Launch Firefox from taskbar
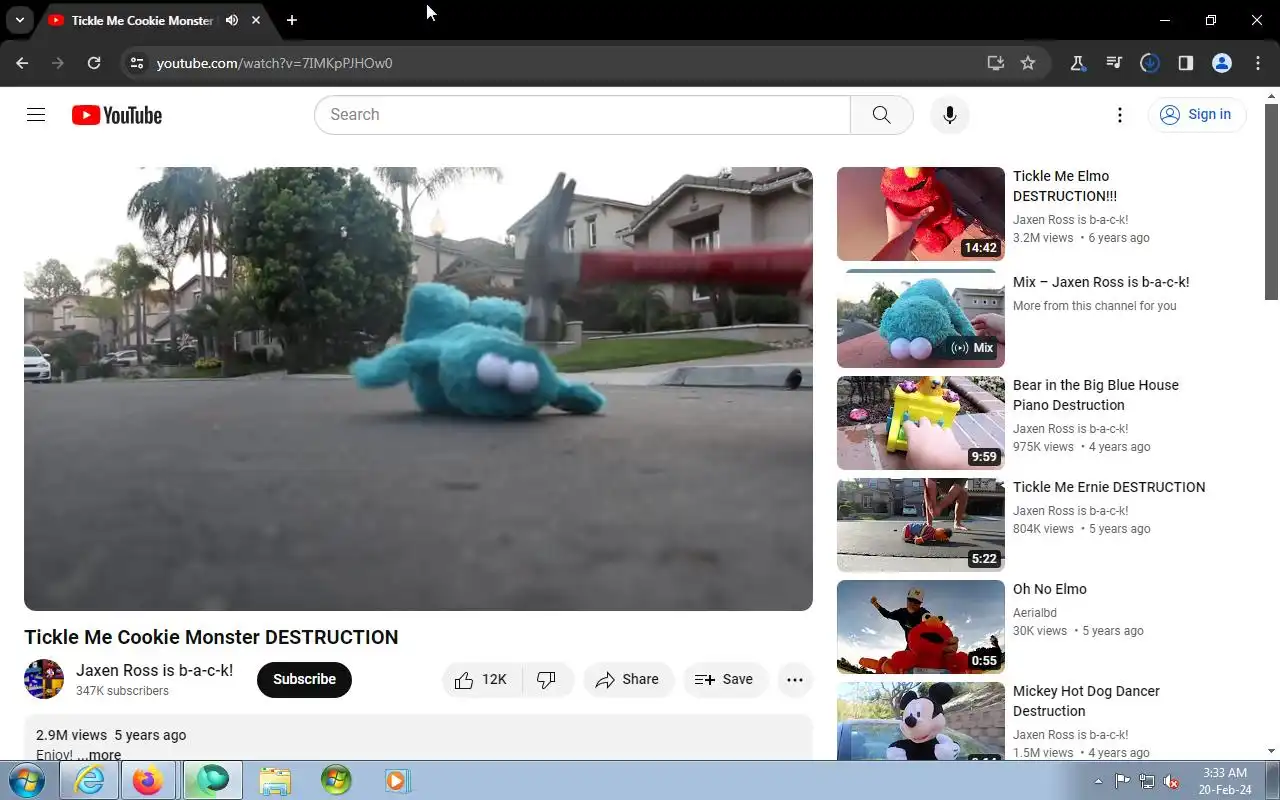 point(148,780)
